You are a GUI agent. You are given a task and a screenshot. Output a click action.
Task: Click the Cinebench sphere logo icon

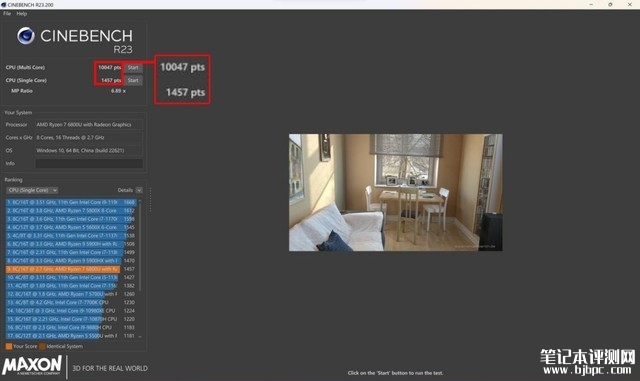tap(26, 36)
